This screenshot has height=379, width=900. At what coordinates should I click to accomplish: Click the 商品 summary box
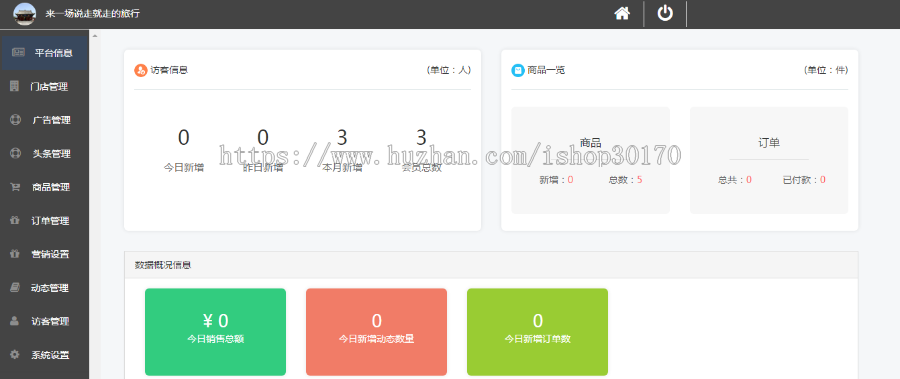(591, 160)
